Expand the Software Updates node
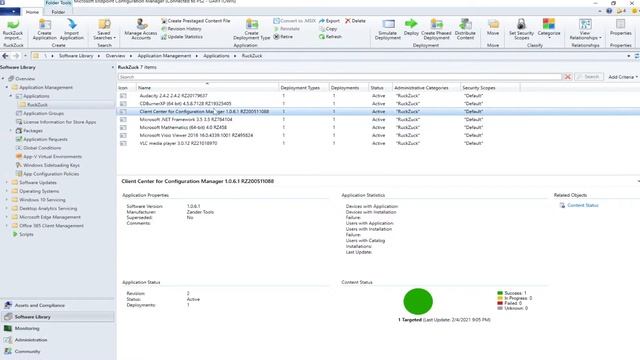This screenshot has width=640, height=360. (7, 182)
